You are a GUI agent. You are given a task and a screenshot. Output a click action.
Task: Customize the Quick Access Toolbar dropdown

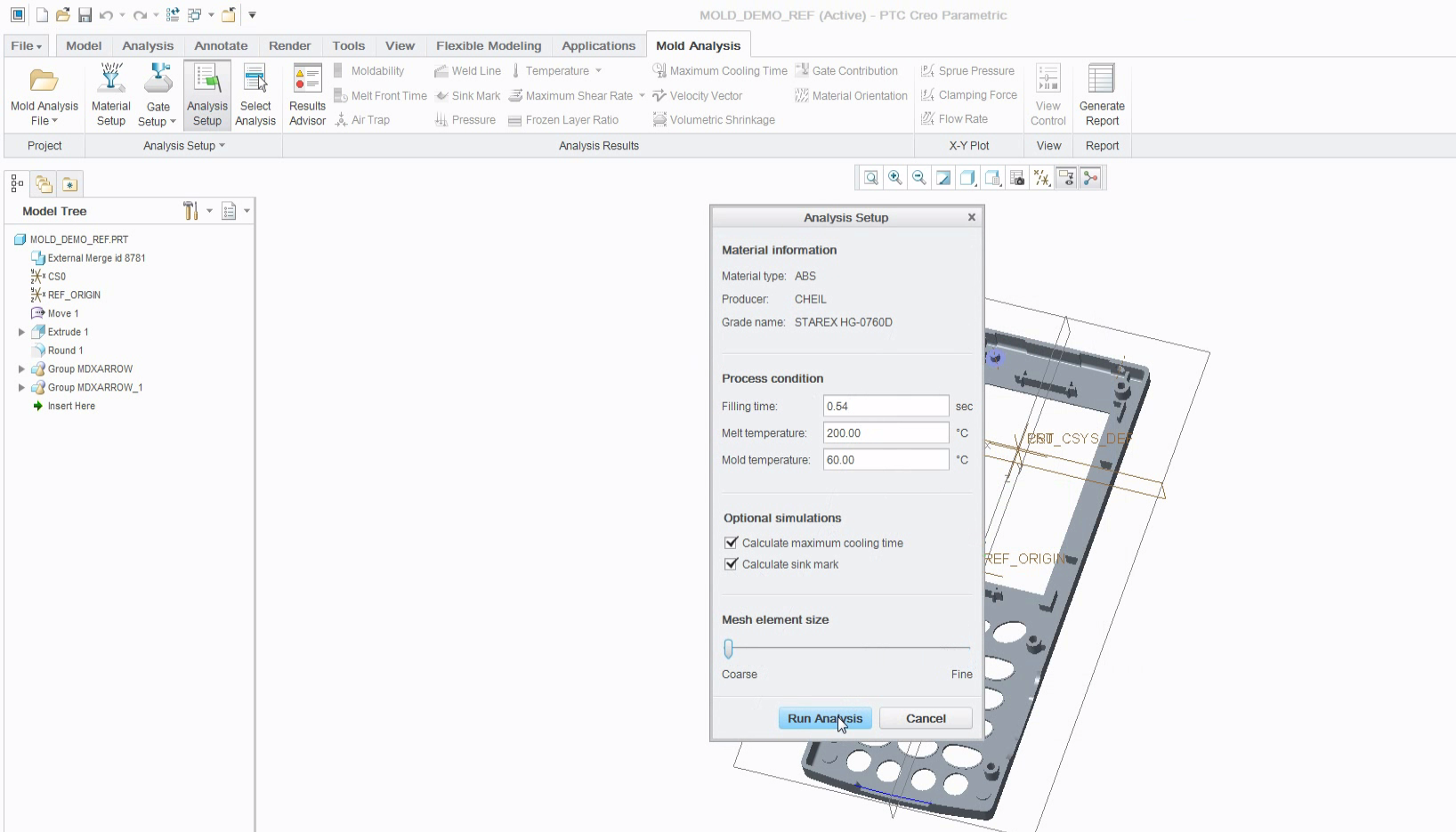(x=252, y=15)
